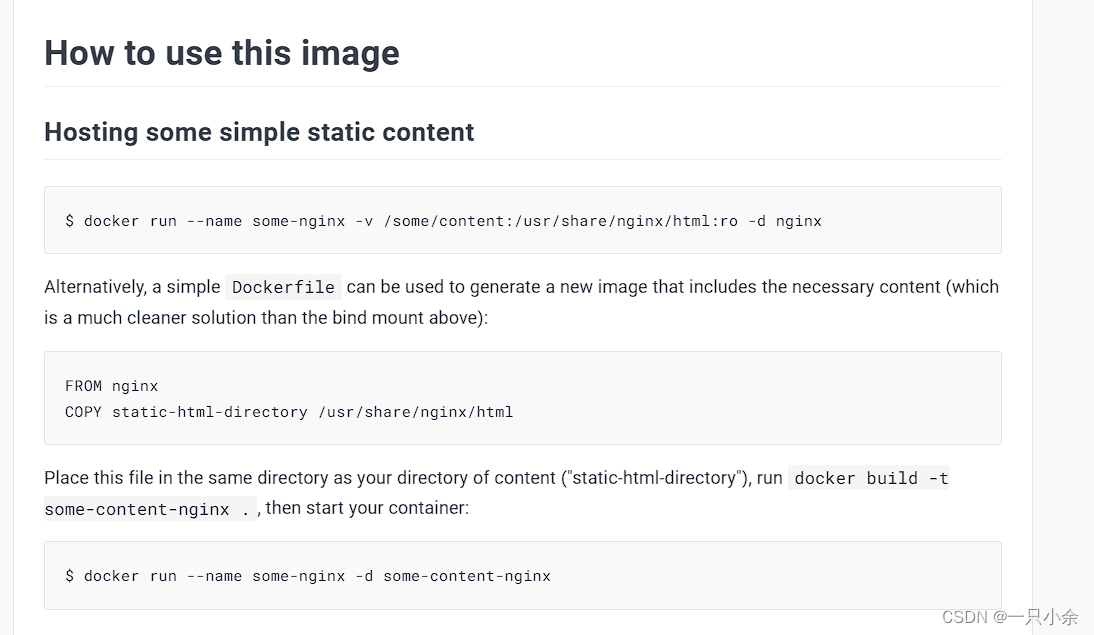Click the "How to use this image" heading
The width and height of the screenshot is (1094, 635).
click(x=221, y=53)
